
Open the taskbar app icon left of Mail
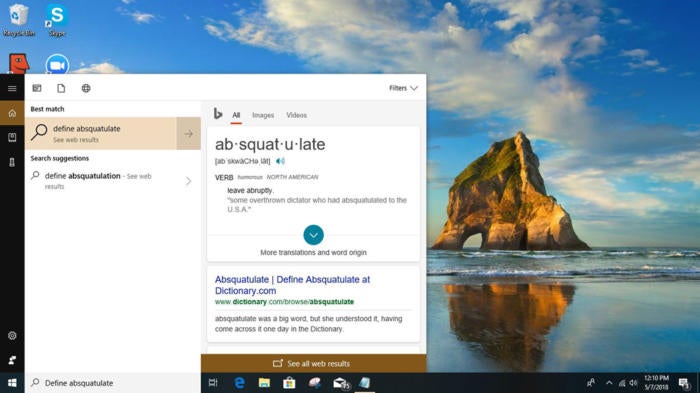(315, 383)
